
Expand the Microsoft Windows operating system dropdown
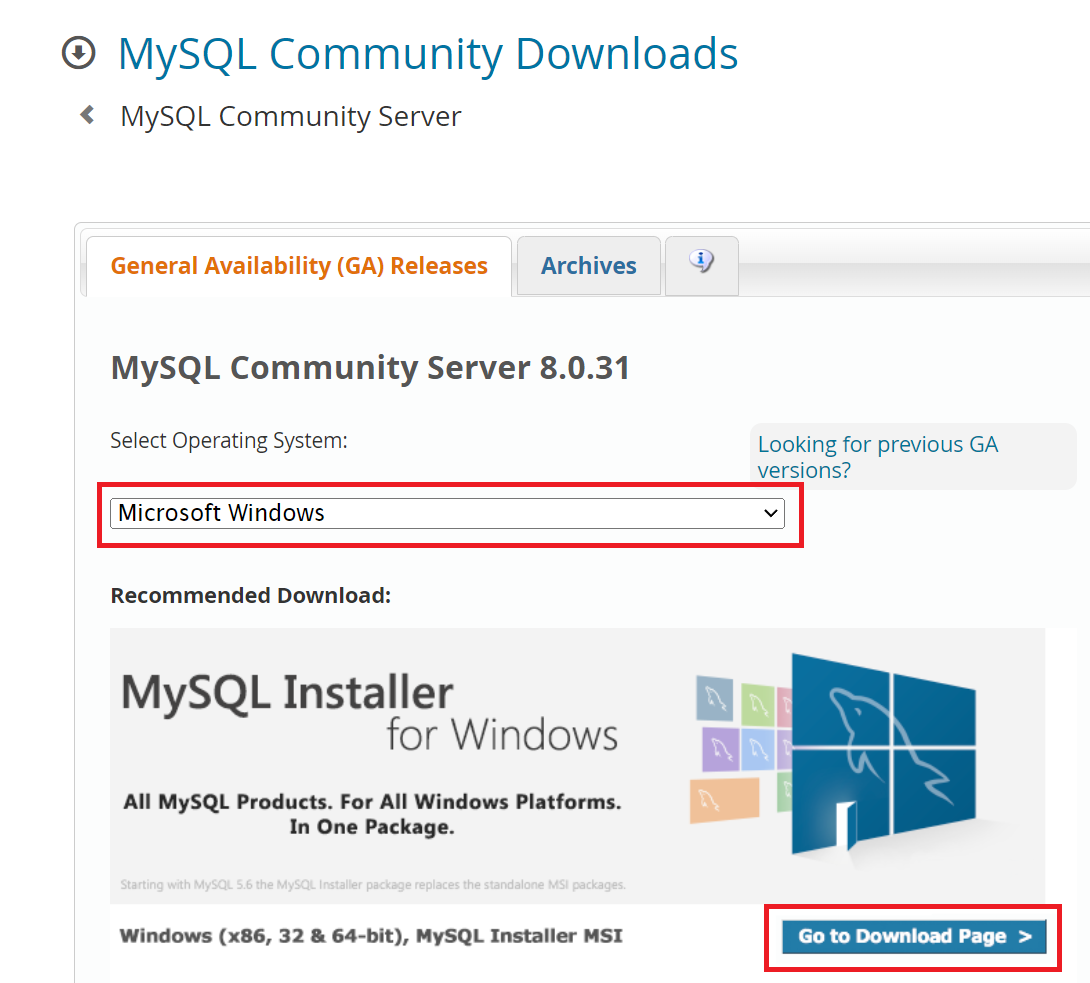point(447,513)
